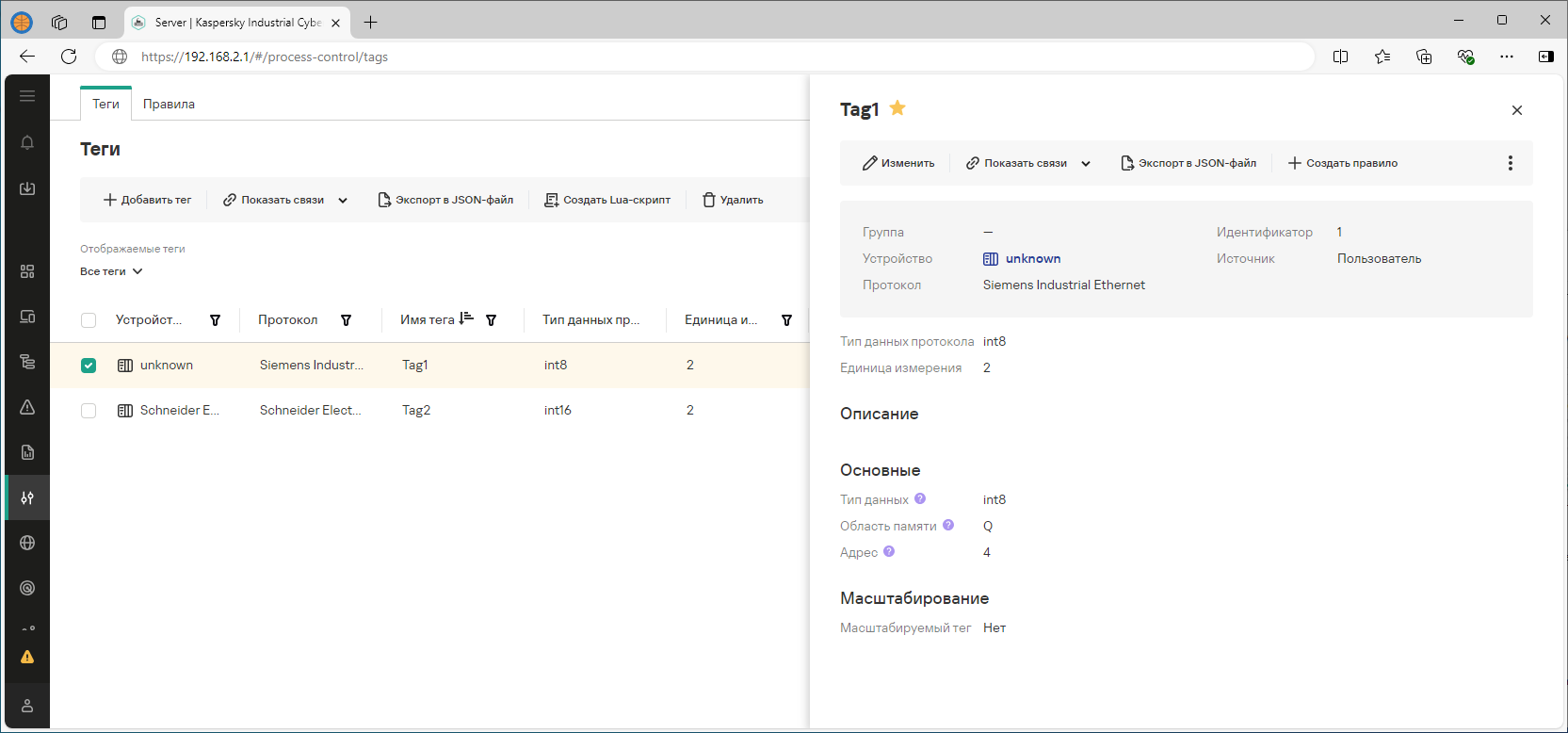The height and width of the screenshot is (733, 1568).
Task: Check the Tag2 row checkbox
Action: [89, 411]
